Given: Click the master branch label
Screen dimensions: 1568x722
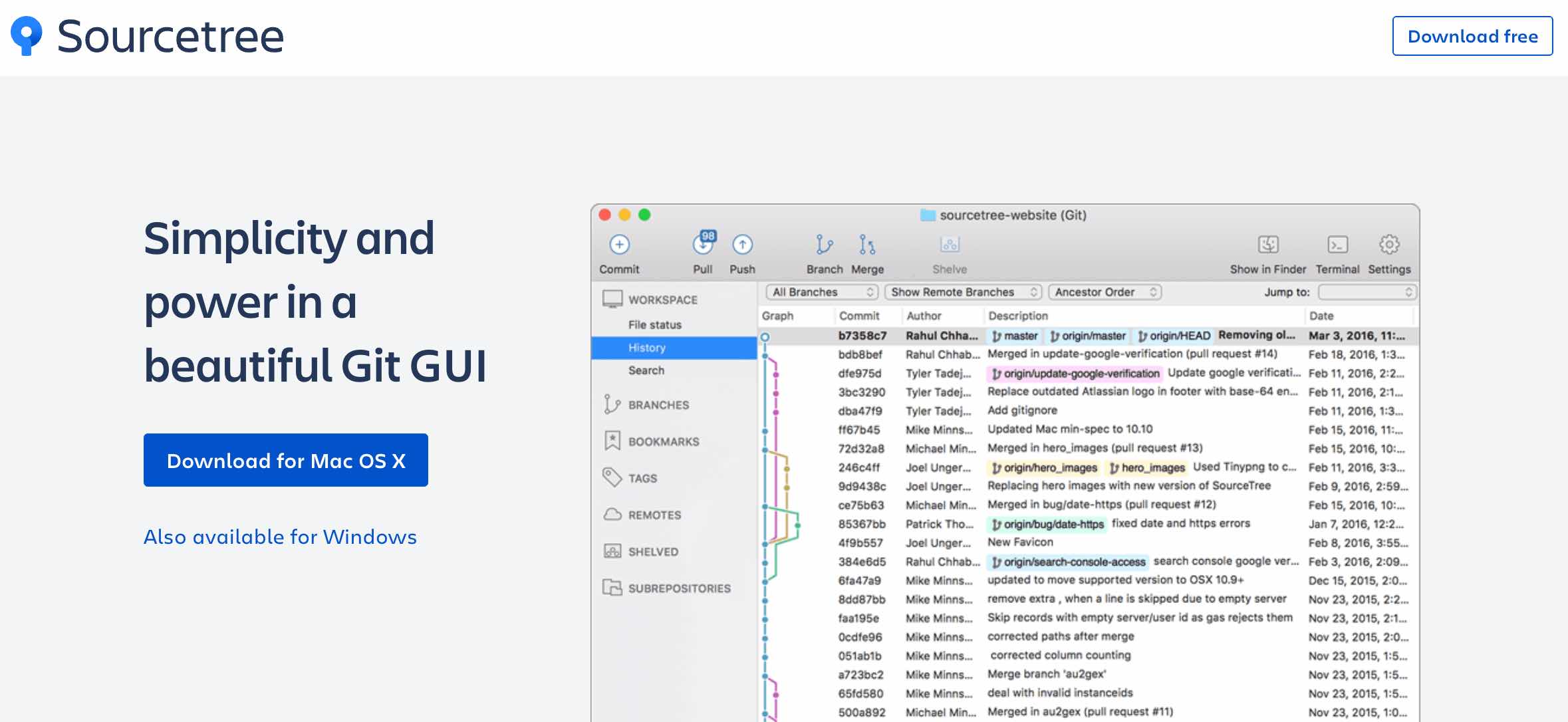Looking at the screenshot, I should coord(1014,336).
